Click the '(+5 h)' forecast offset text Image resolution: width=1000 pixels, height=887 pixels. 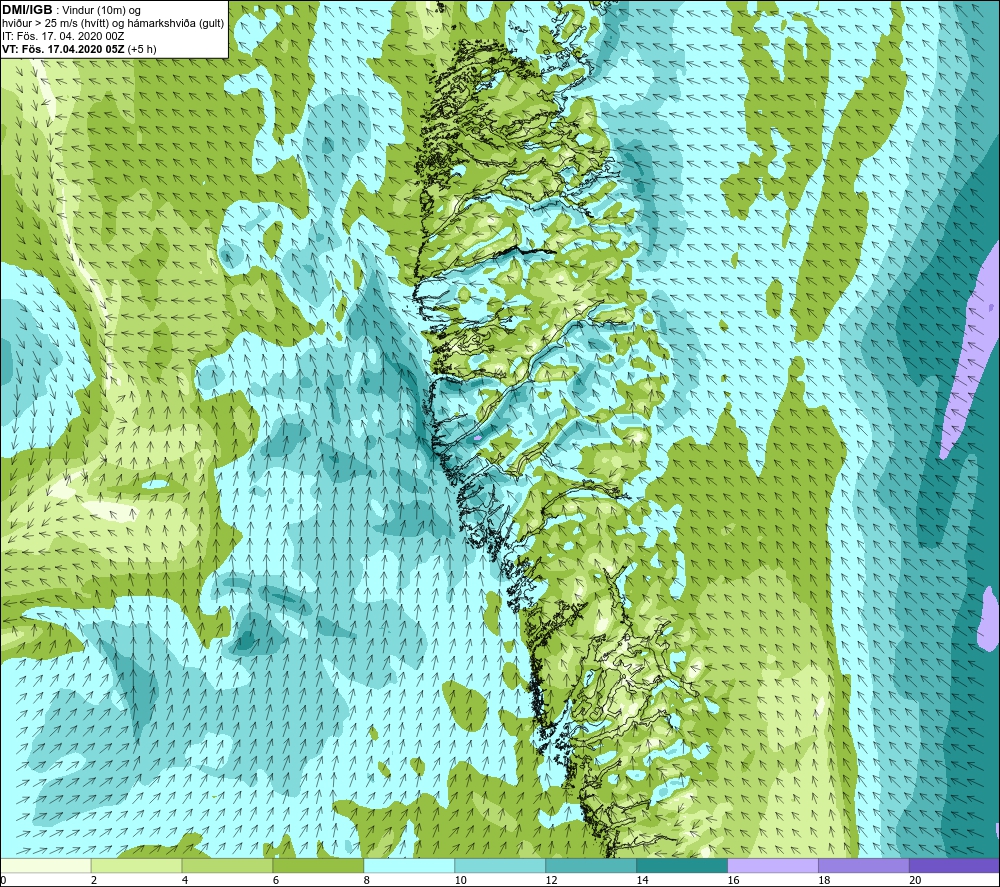tap(142, 49)
